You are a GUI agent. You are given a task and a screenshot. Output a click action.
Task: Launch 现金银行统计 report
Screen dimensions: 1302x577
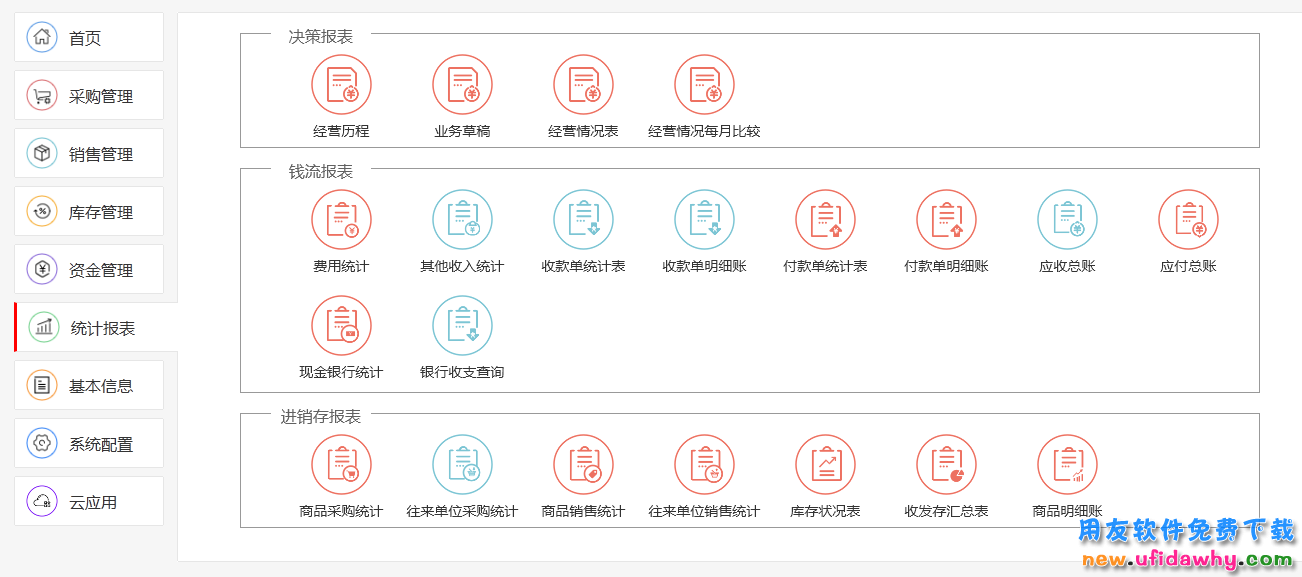tap(341, 326)
